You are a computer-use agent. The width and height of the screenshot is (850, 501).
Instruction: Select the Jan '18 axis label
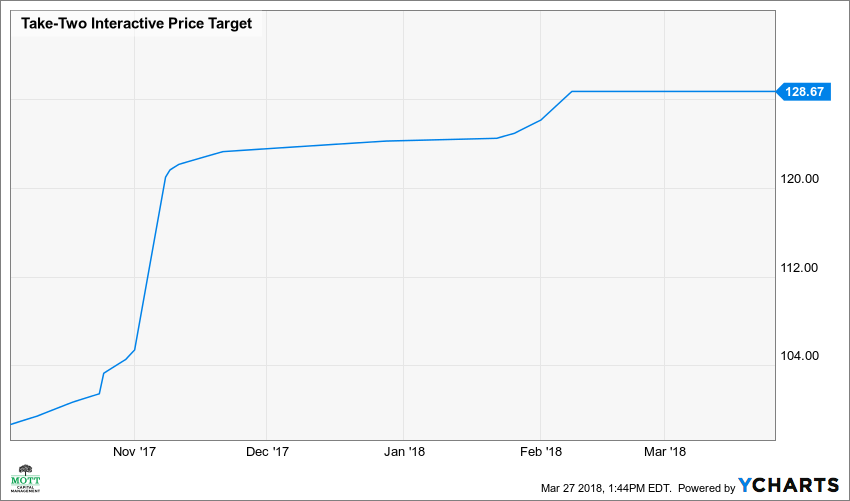coord(401,452)
